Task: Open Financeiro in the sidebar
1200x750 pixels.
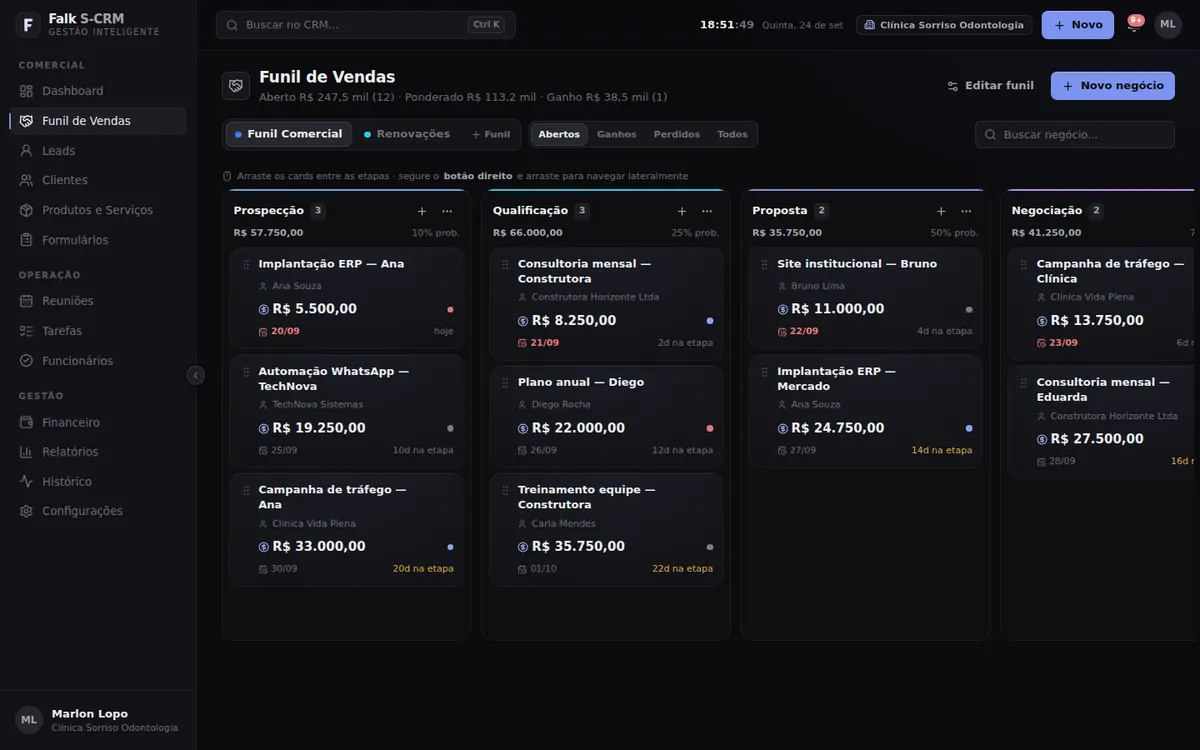Action: (98, 423)
